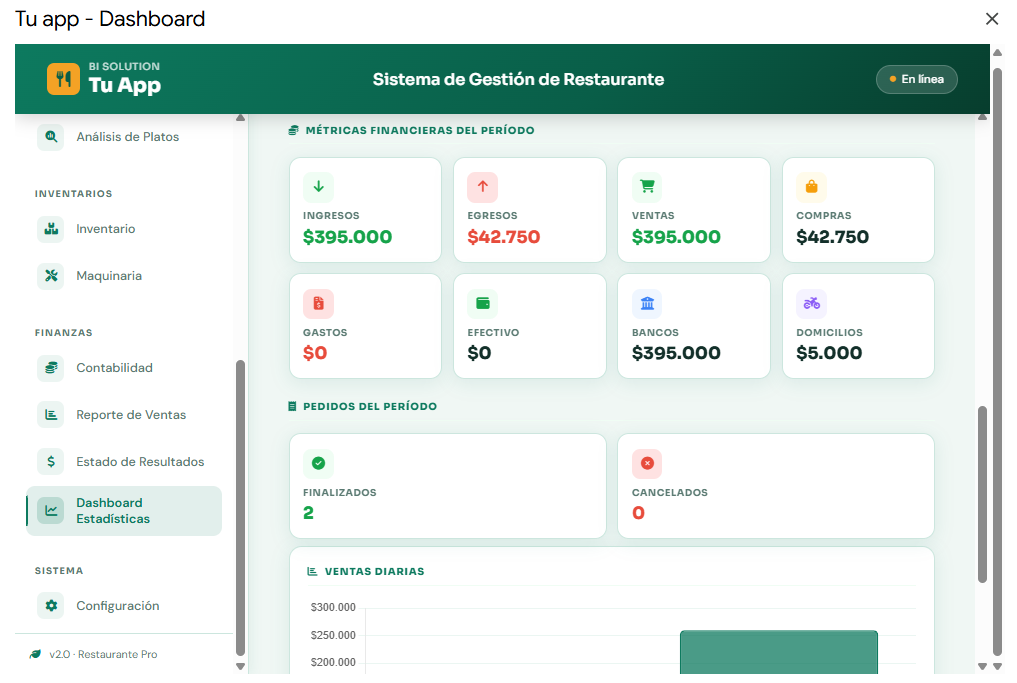Viewport: 1017px width, 683px height.
Task: Click the purple motorcycle Domicilios icon
Action: [x=811, y=304]
